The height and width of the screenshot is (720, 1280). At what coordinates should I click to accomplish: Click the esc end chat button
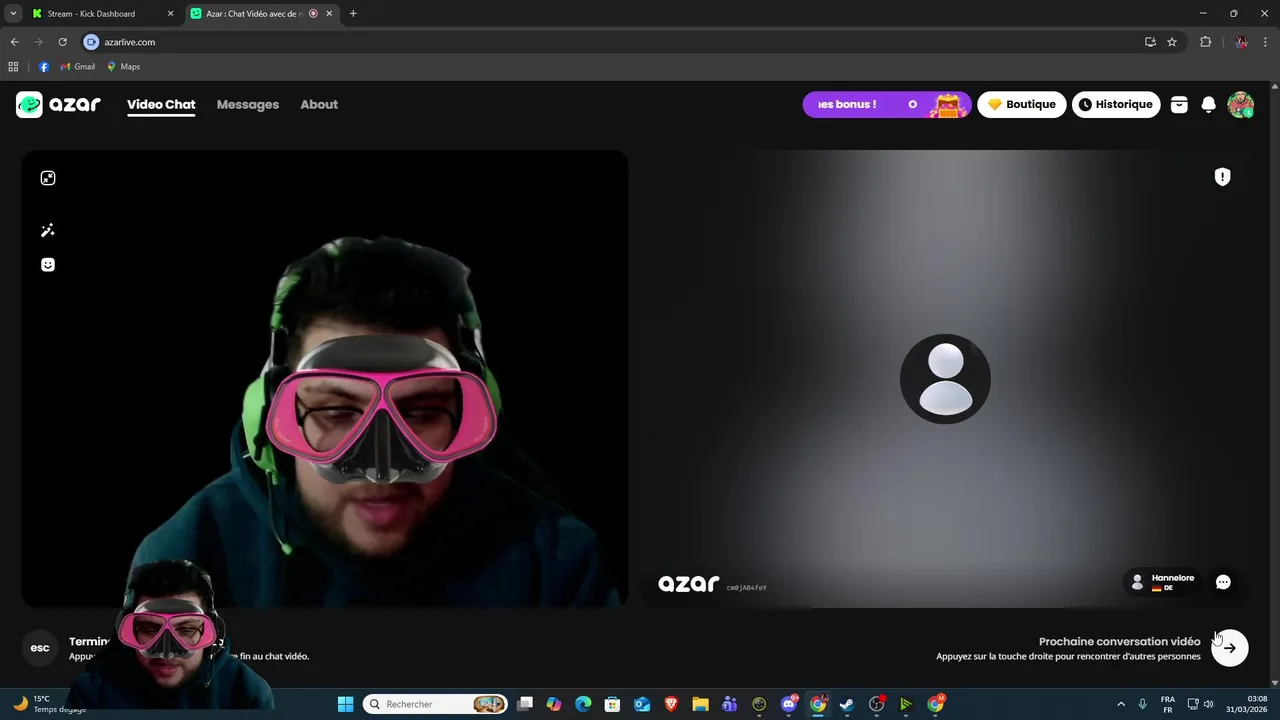(x=40, y=648)
